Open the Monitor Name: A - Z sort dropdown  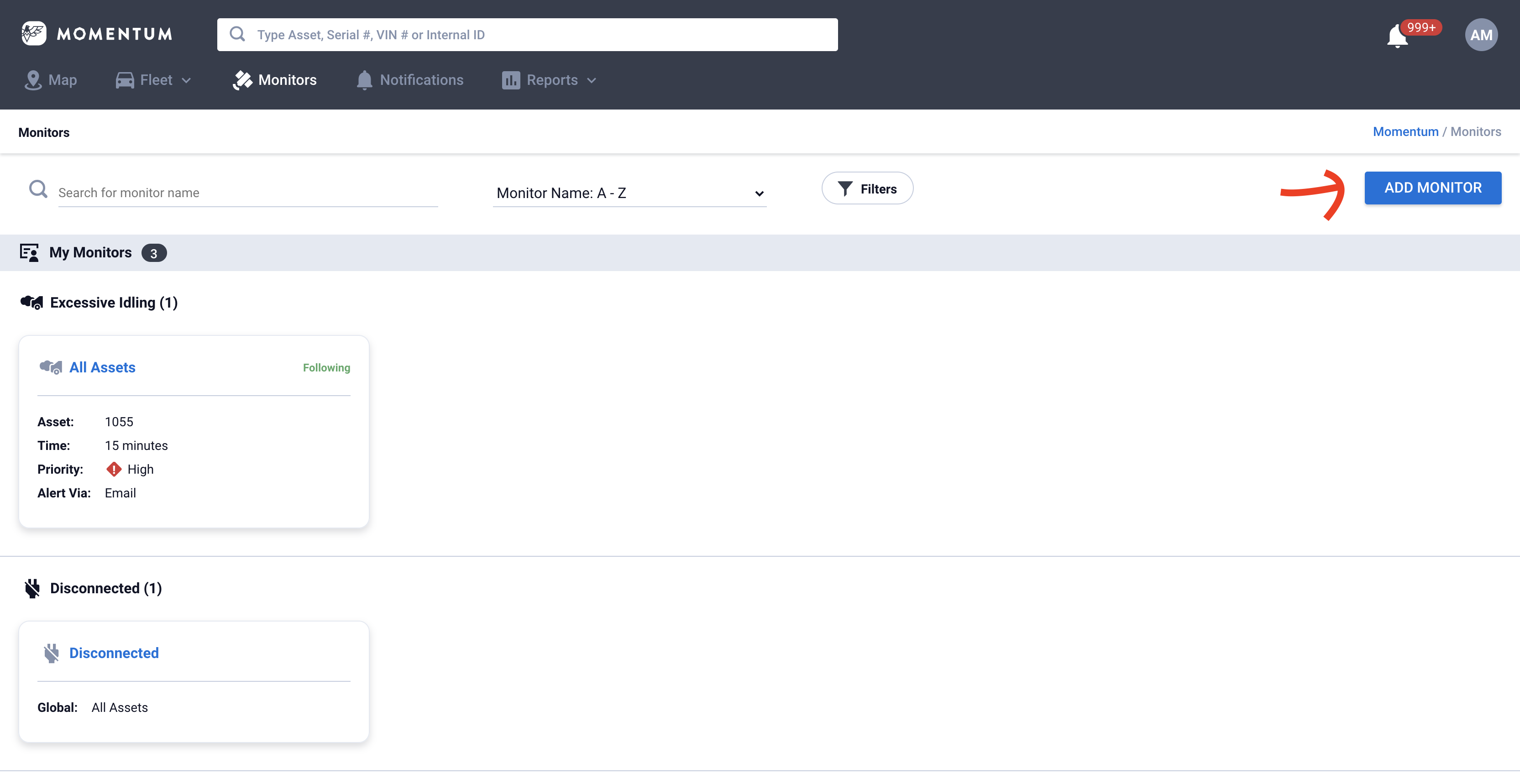tap(629, 193)
